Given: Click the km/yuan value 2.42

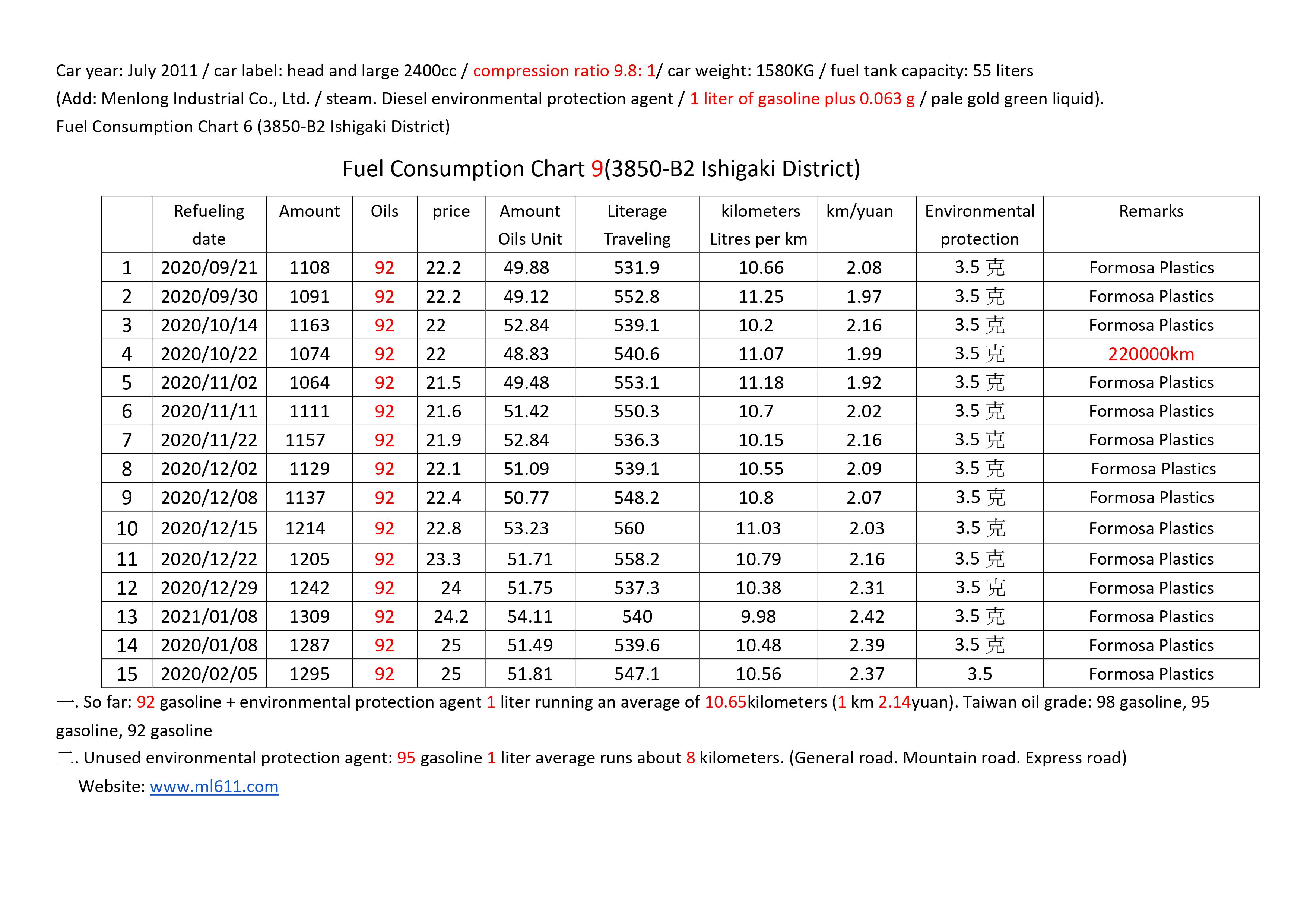Looking at the screenshot, I should point(867,617).
